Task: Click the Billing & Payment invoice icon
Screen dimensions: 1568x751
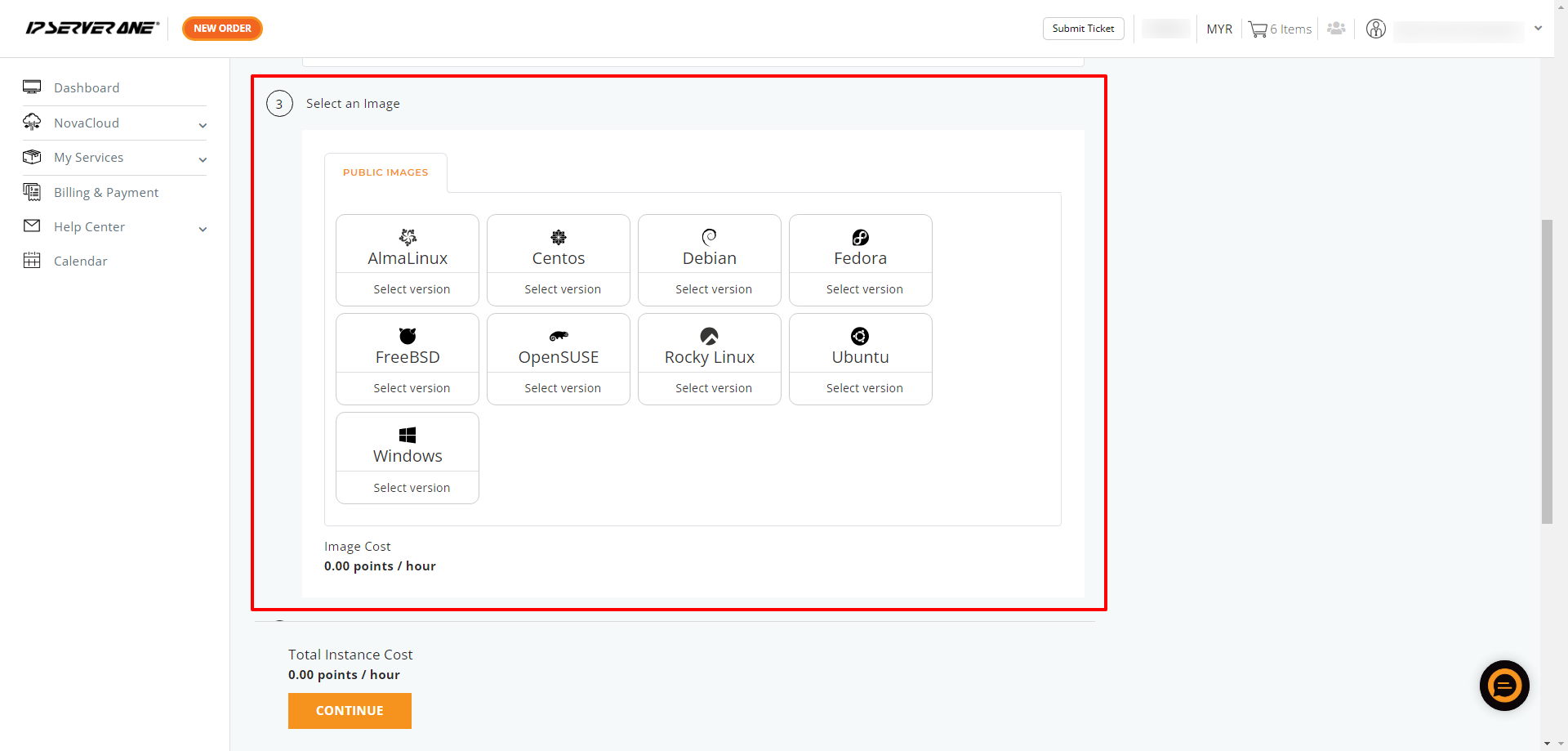Action: 32,191
